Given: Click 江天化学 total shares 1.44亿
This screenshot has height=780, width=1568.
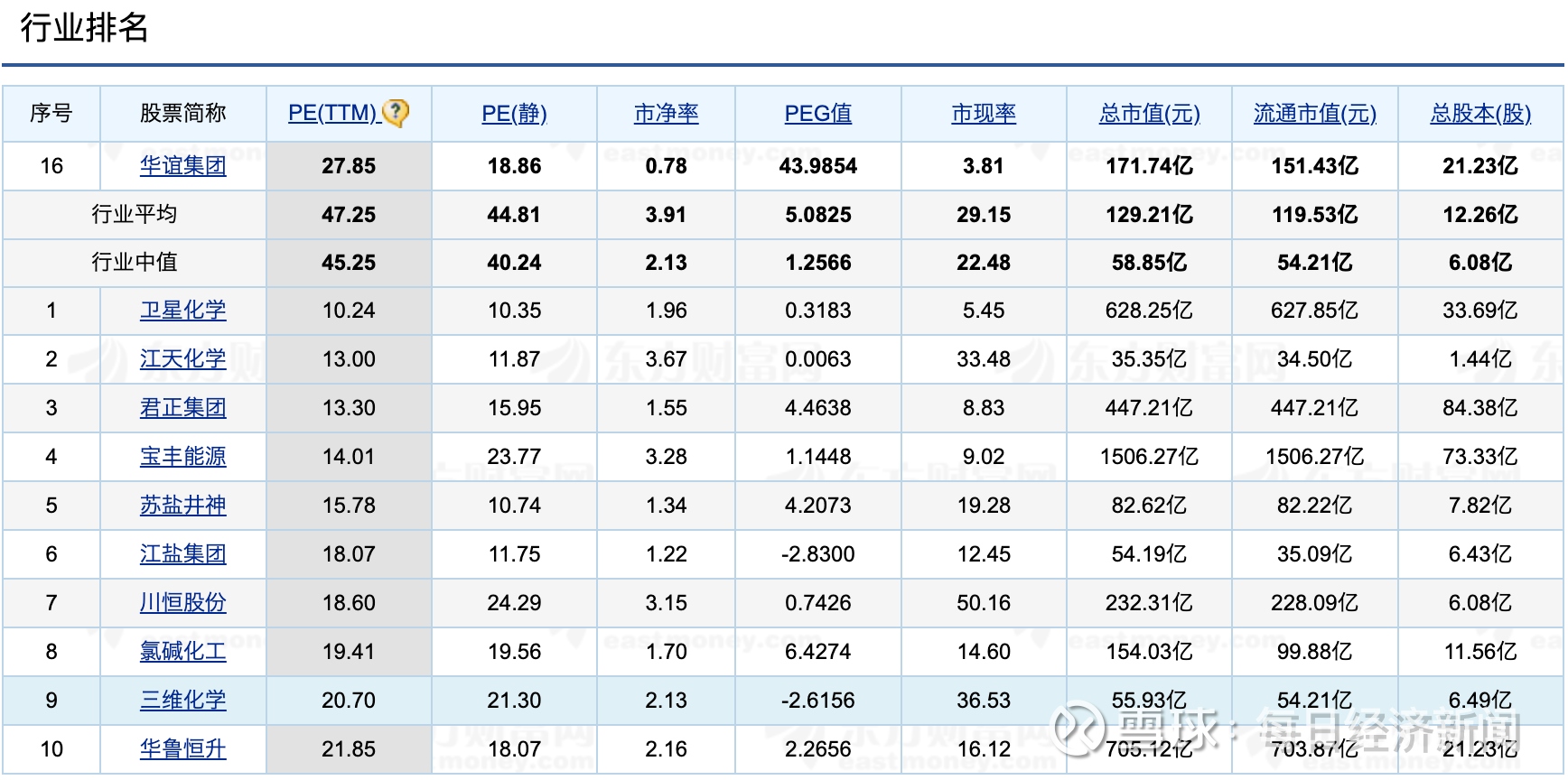Looking at the screenshot, I should click(x=1480, y=359).
